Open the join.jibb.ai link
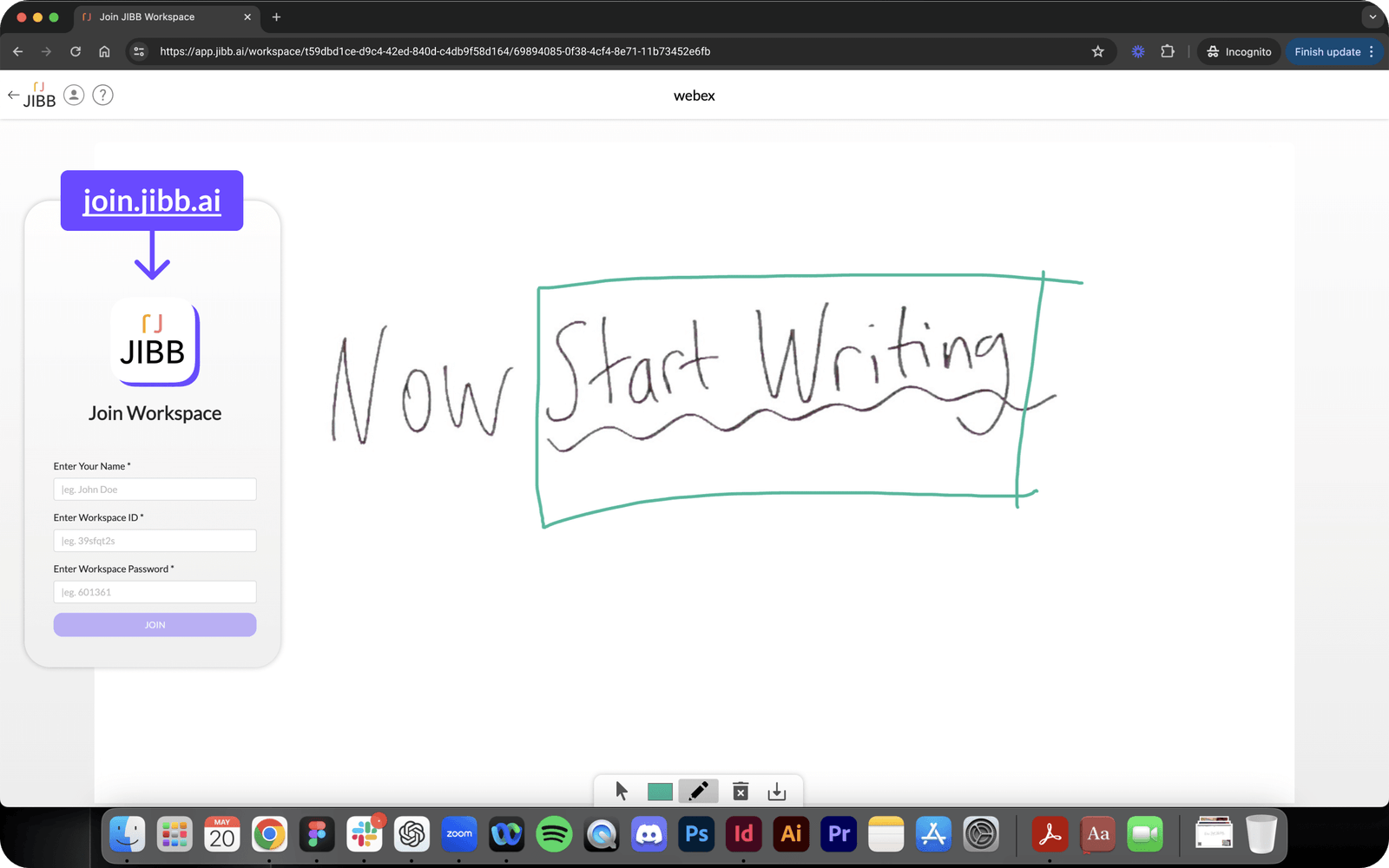 tap(152, 201)
